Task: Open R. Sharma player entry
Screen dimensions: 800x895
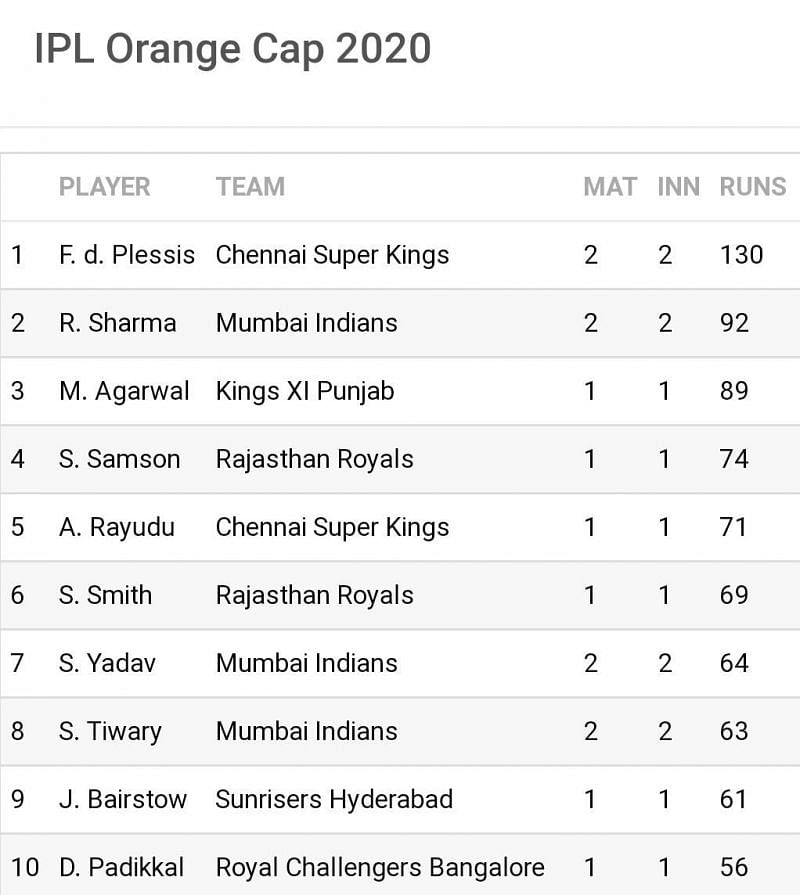Action: [117, 323]
